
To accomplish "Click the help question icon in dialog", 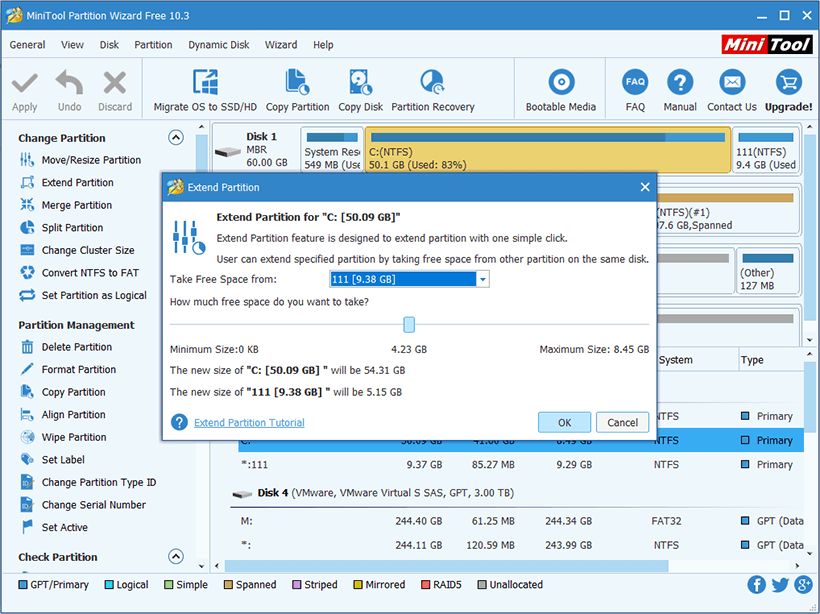I will [x=179, y=422].
